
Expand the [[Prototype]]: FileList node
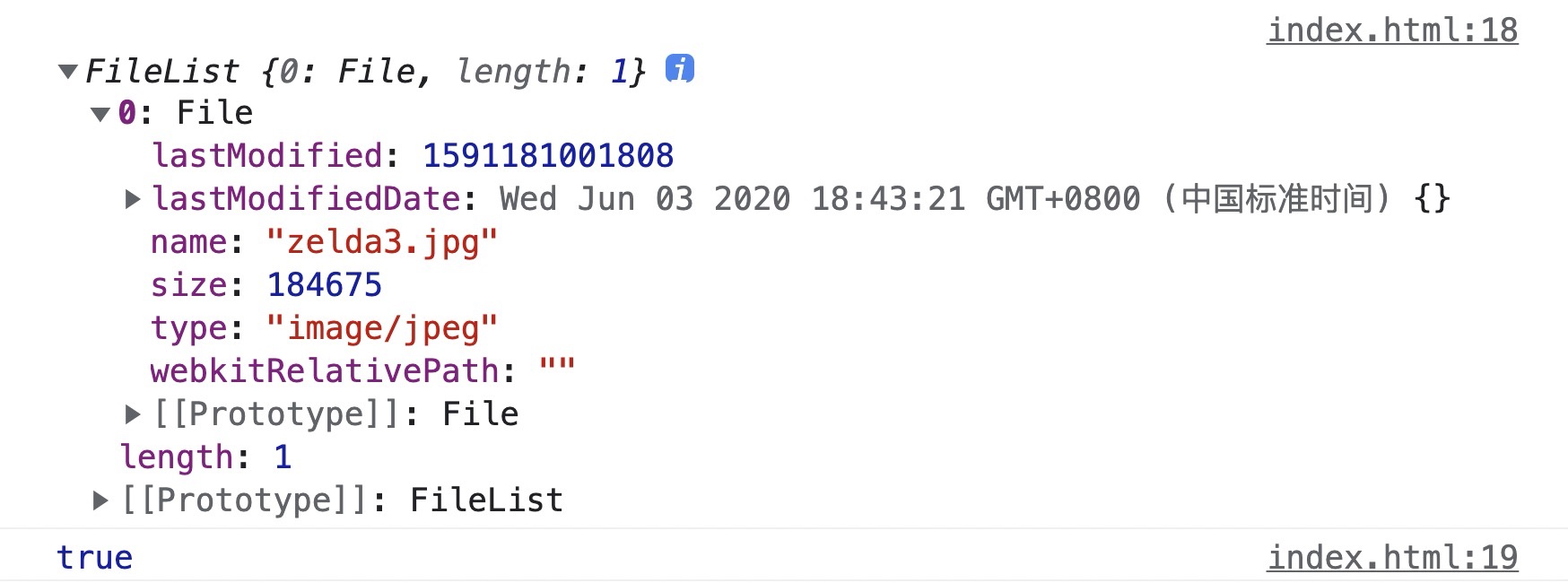pyautogui.click(x=100, y=500)
